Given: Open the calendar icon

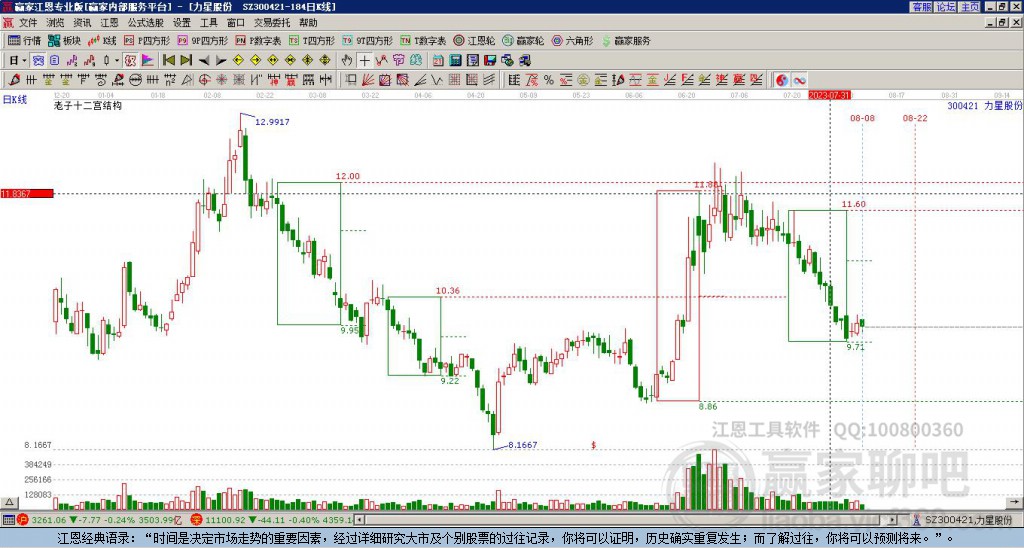Looking at the screenshot, I should pyautogui.click(x=438, y=61).
